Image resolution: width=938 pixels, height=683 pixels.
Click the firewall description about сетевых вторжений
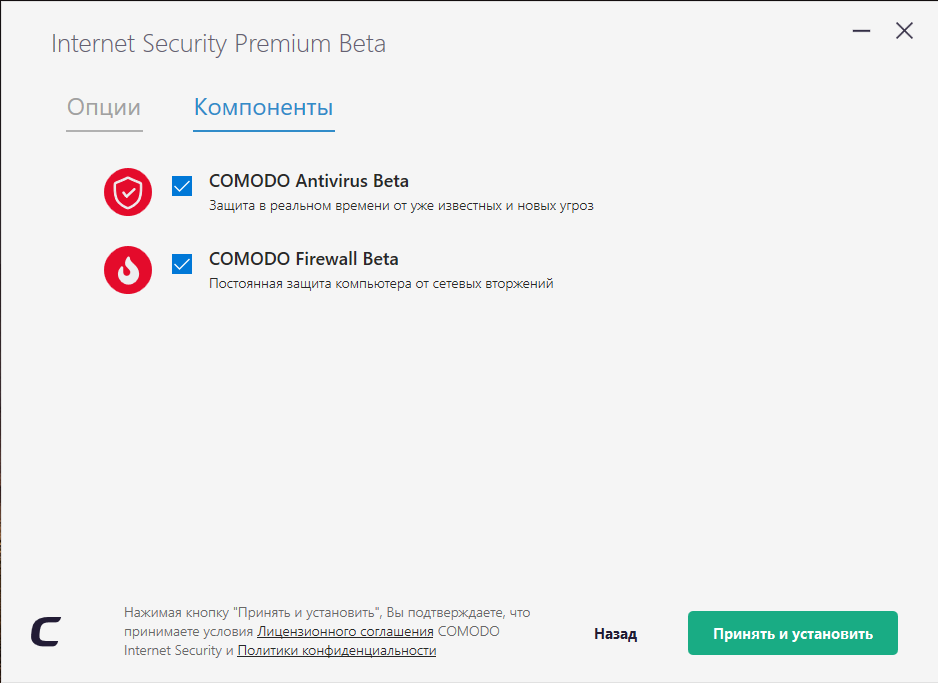tap(380, 284)
